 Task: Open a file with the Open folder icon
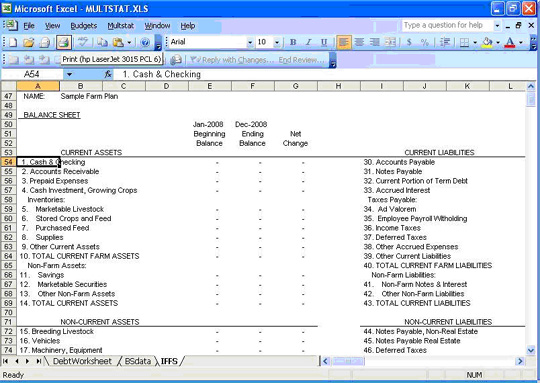(x=29, y=42)
